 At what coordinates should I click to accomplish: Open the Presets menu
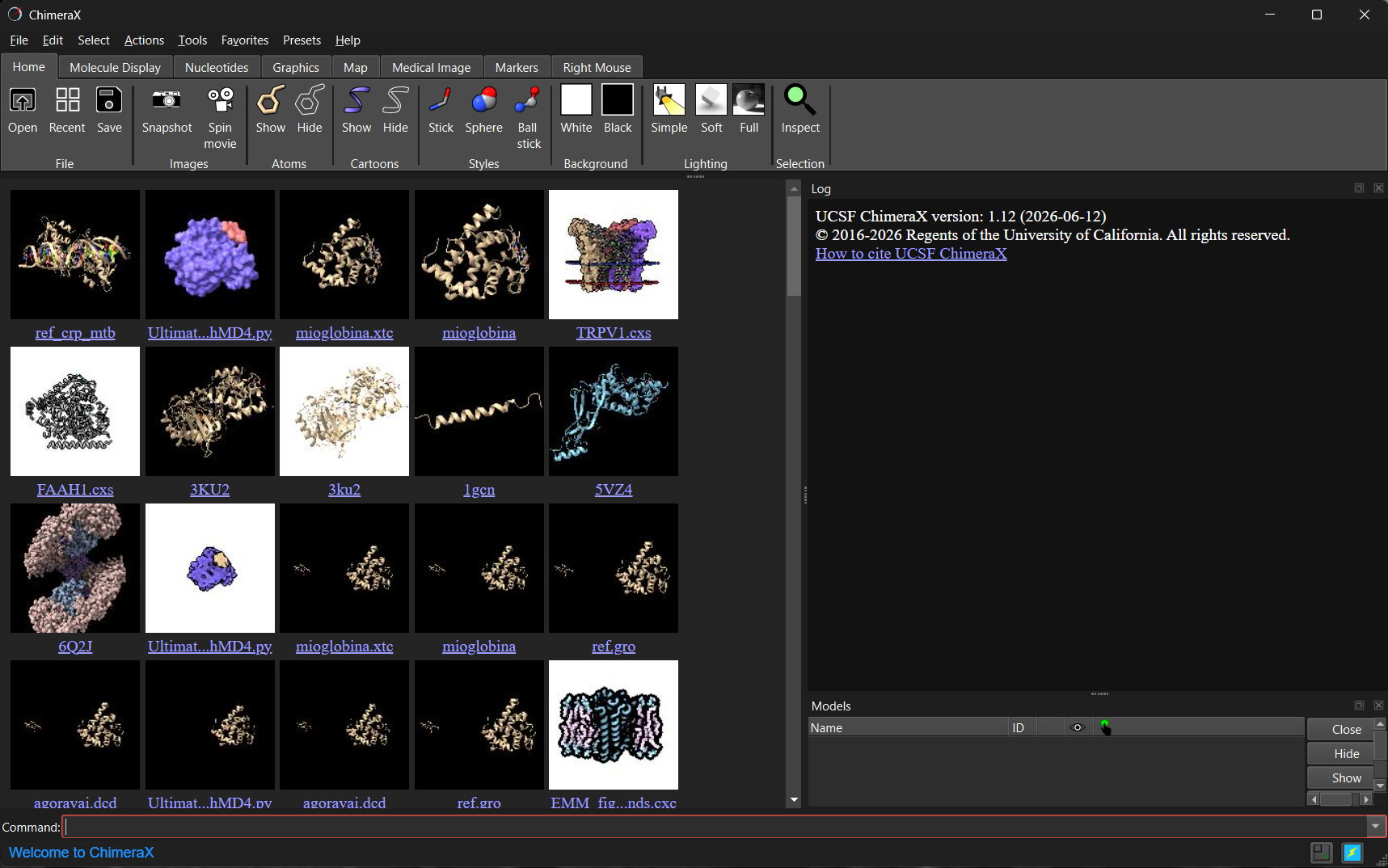tap(302, 40)
